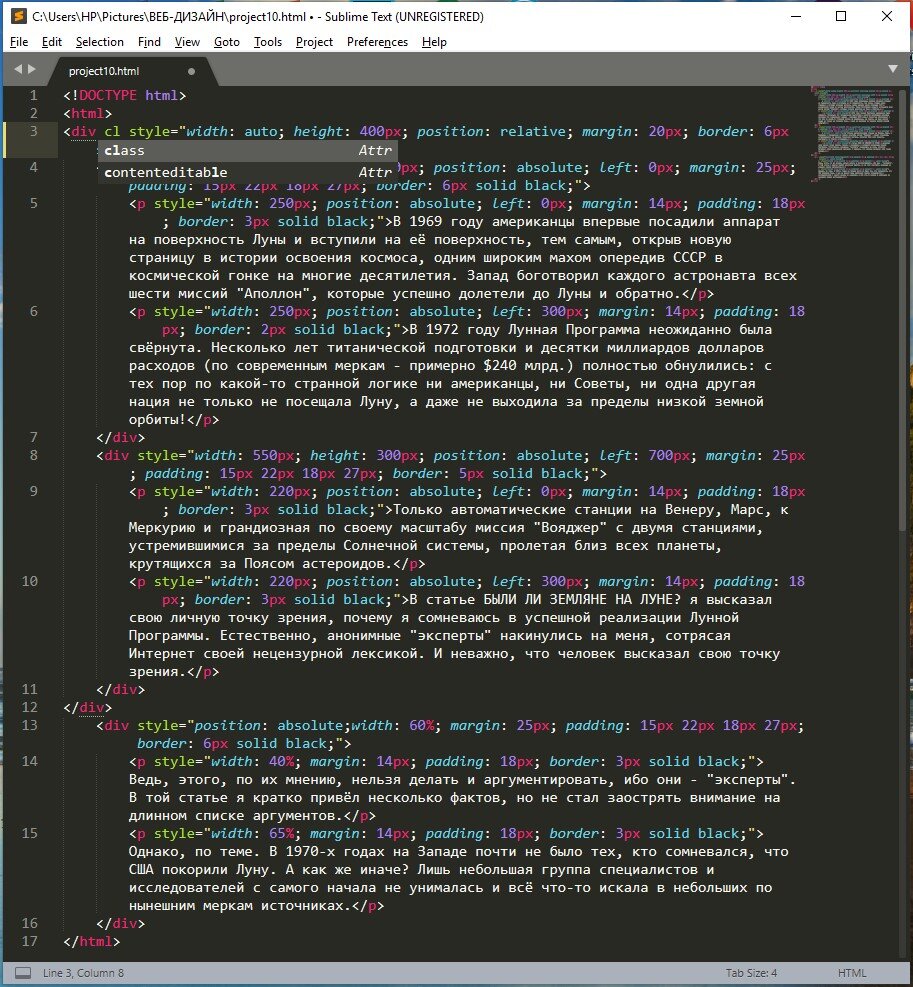The image size is (913, 987).
Task: Open the File menu
Action: click(x=18, y=42)
